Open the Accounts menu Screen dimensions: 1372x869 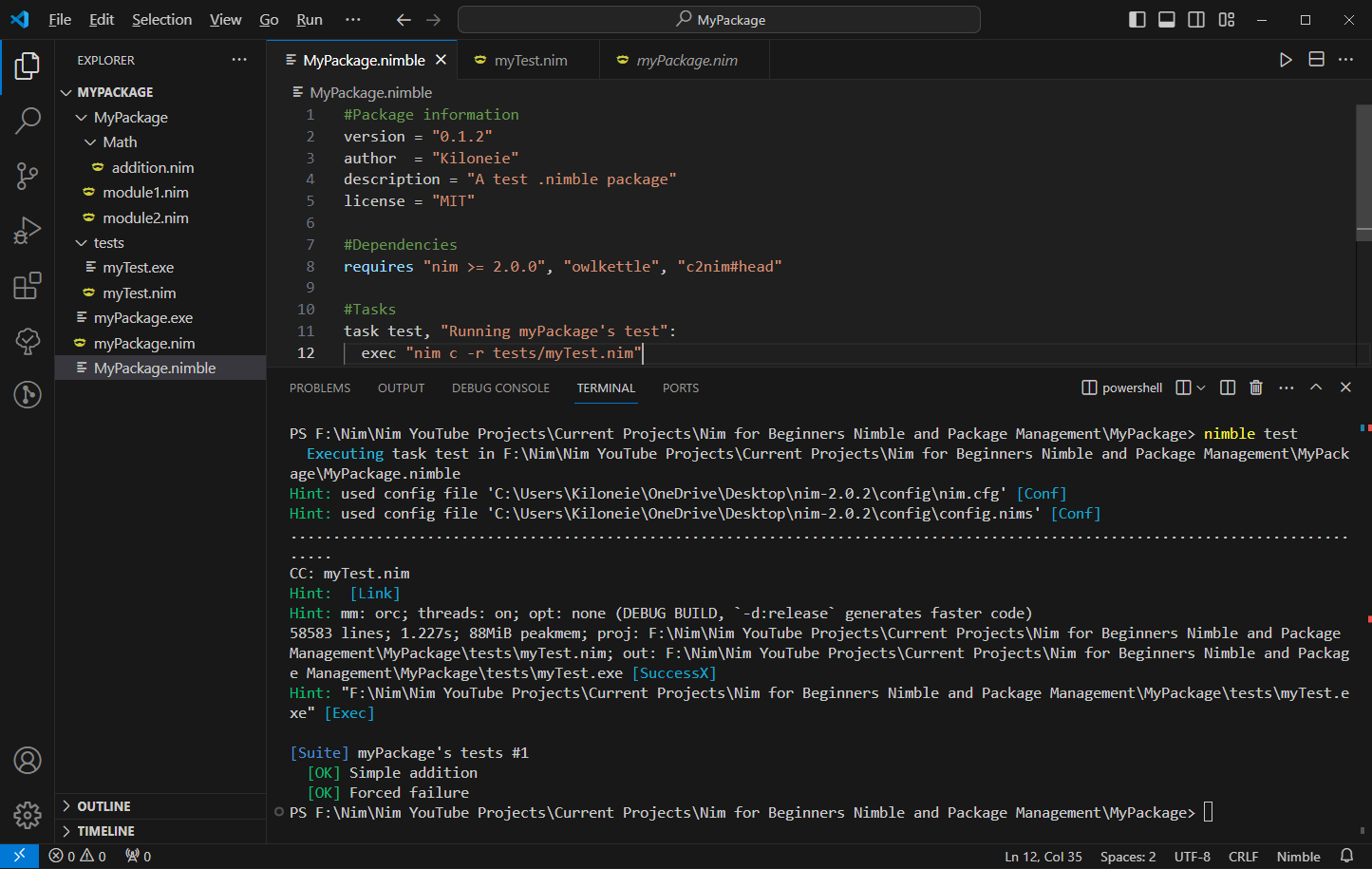[28, 760]
